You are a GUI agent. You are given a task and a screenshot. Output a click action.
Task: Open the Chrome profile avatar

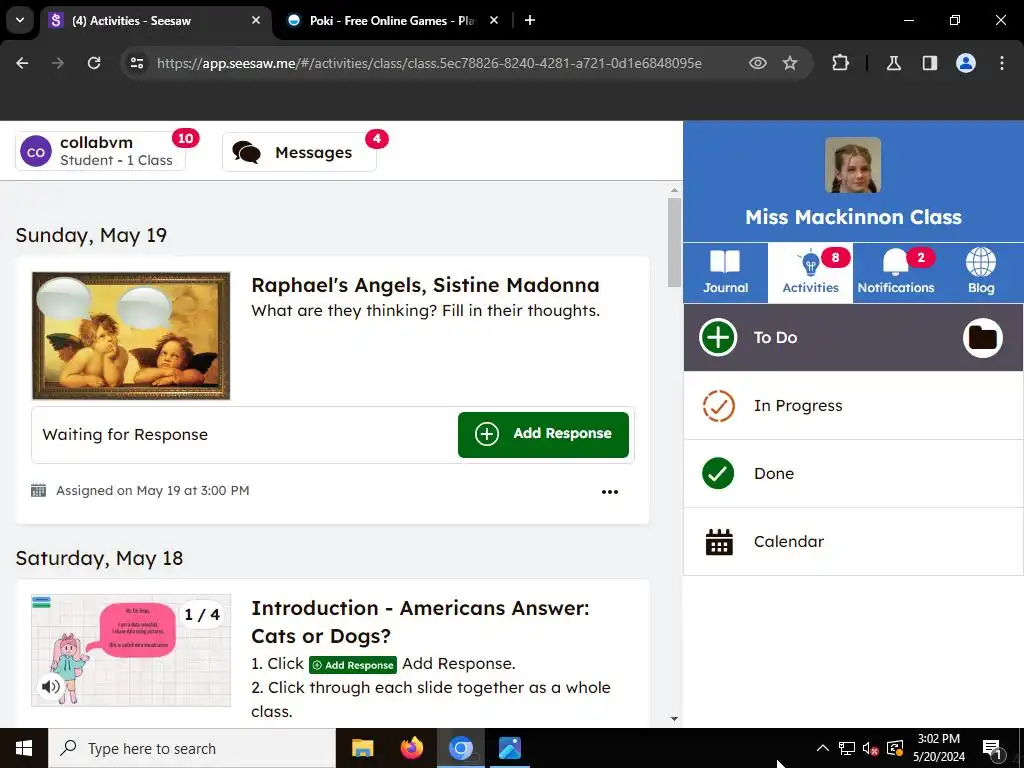coord(966,63)
